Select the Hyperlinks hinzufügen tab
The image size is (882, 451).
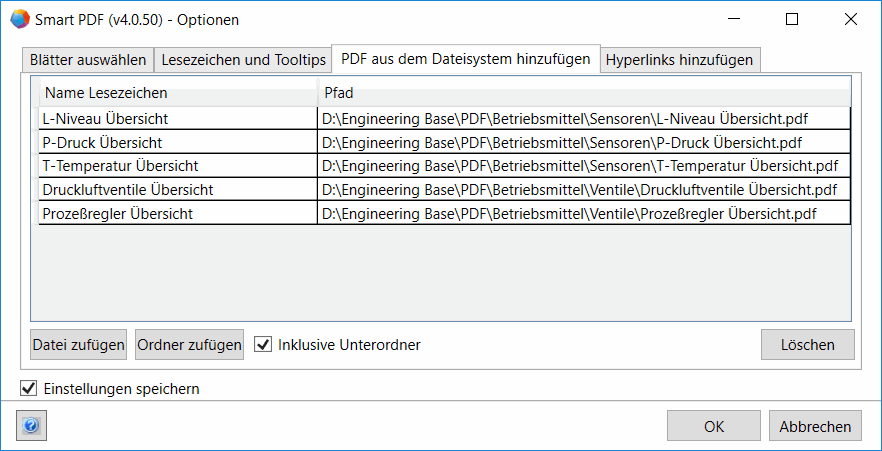(x=679, y=60)
